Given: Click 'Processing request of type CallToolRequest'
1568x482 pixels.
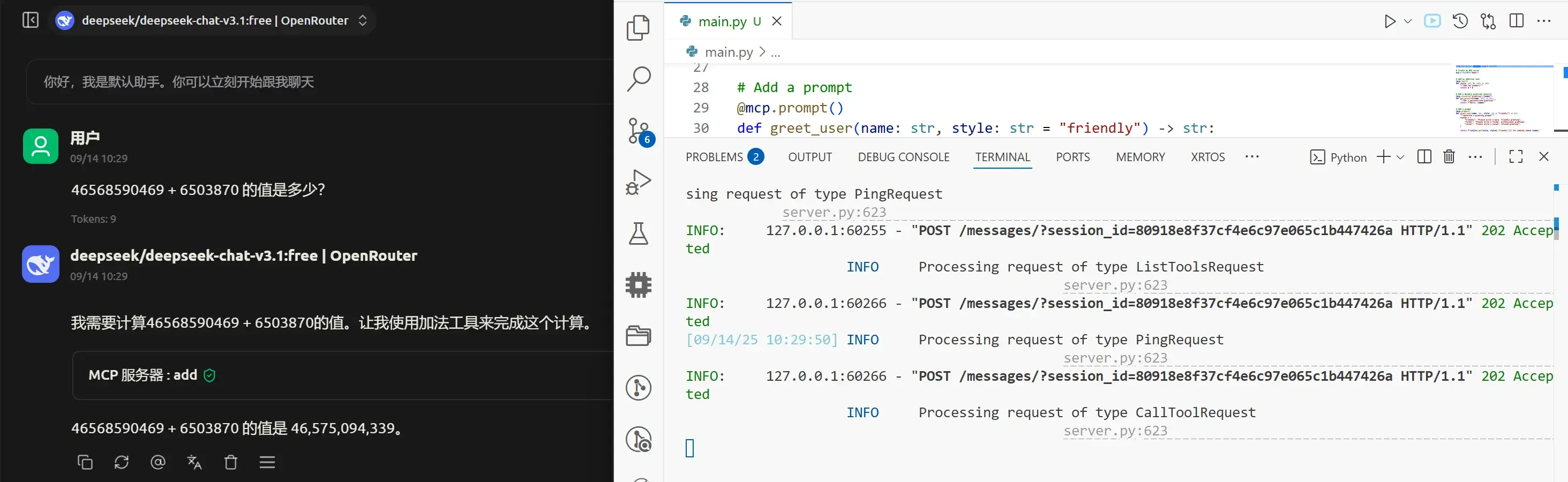Looking at the screenshot, I should (1087, 412).
